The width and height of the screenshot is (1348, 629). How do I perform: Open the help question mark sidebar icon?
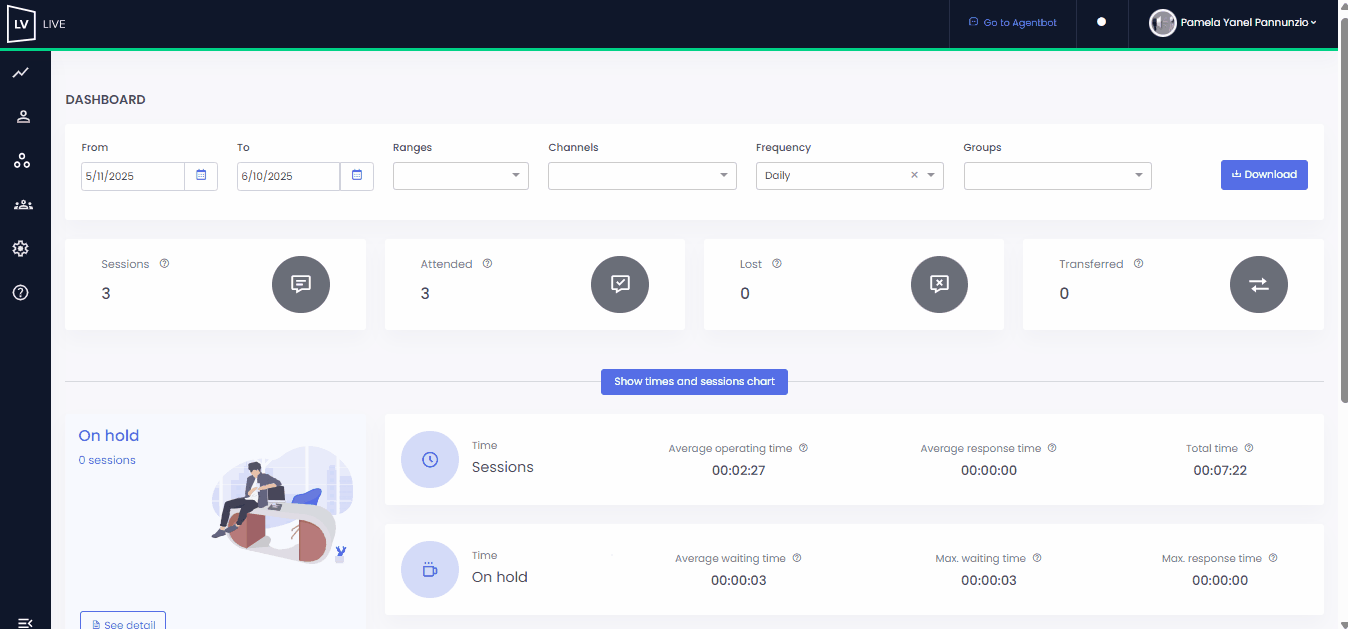pos(20,292)
